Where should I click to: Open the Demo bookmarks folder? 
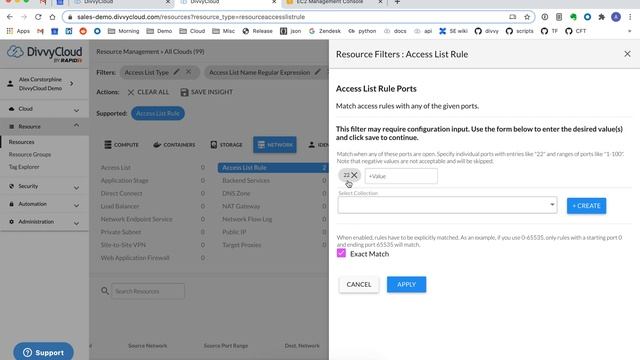[159, 31]
